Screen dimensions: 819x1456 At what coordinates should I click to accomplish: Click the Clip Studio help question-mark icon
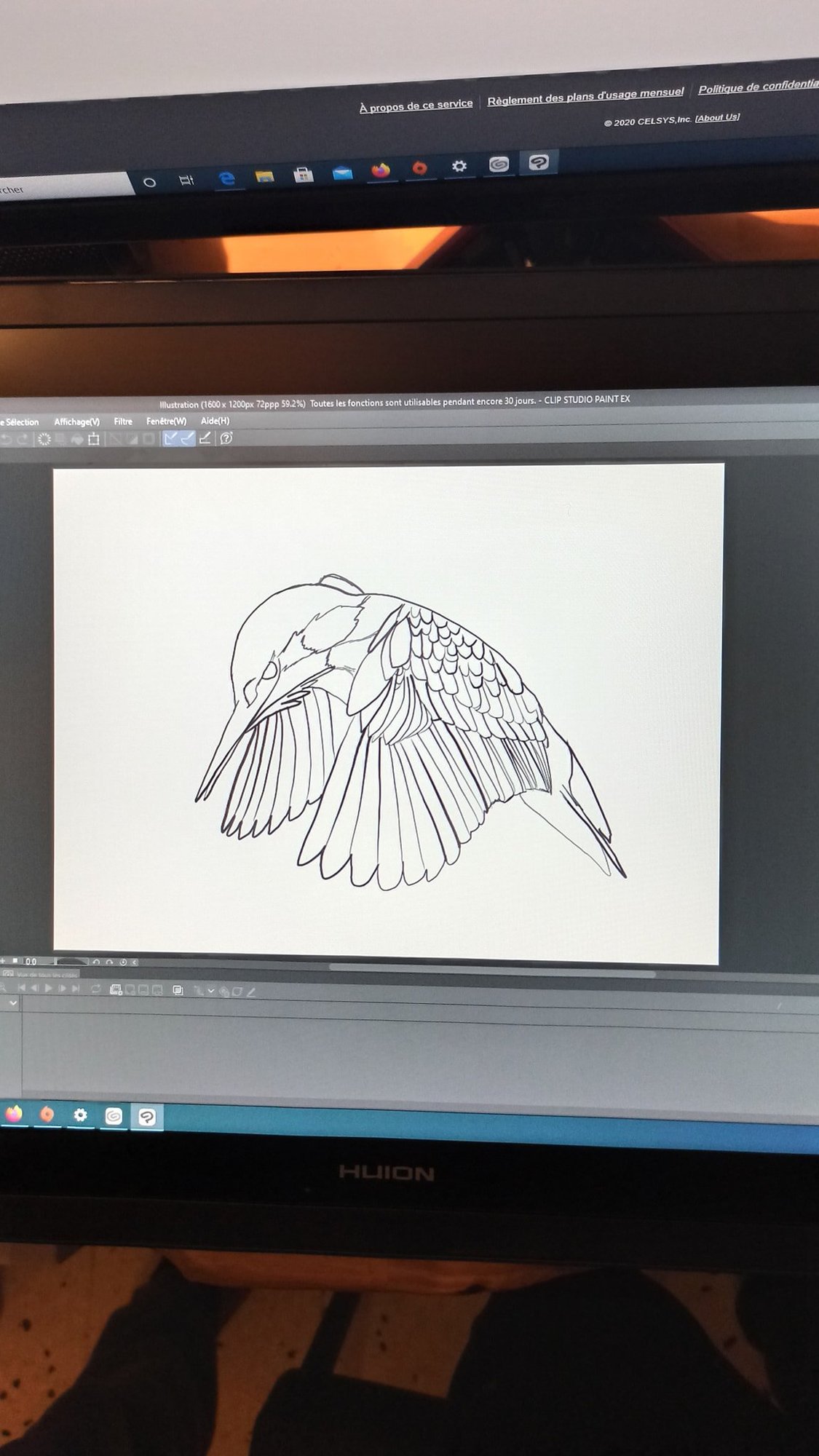pyautogui.click(x=226, y=438)
